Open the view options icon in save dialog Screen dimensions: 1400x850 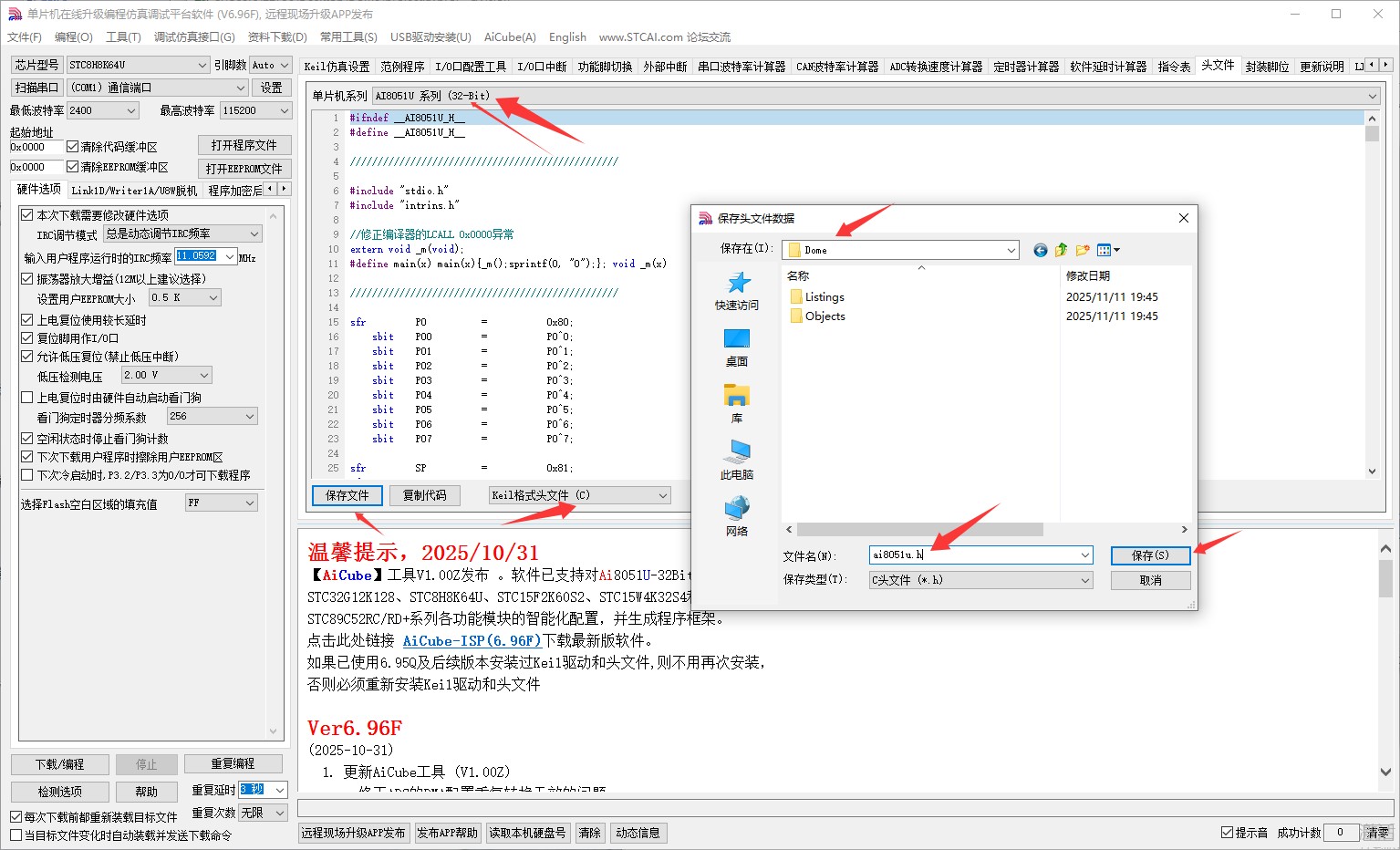[x=1104, y=249]
